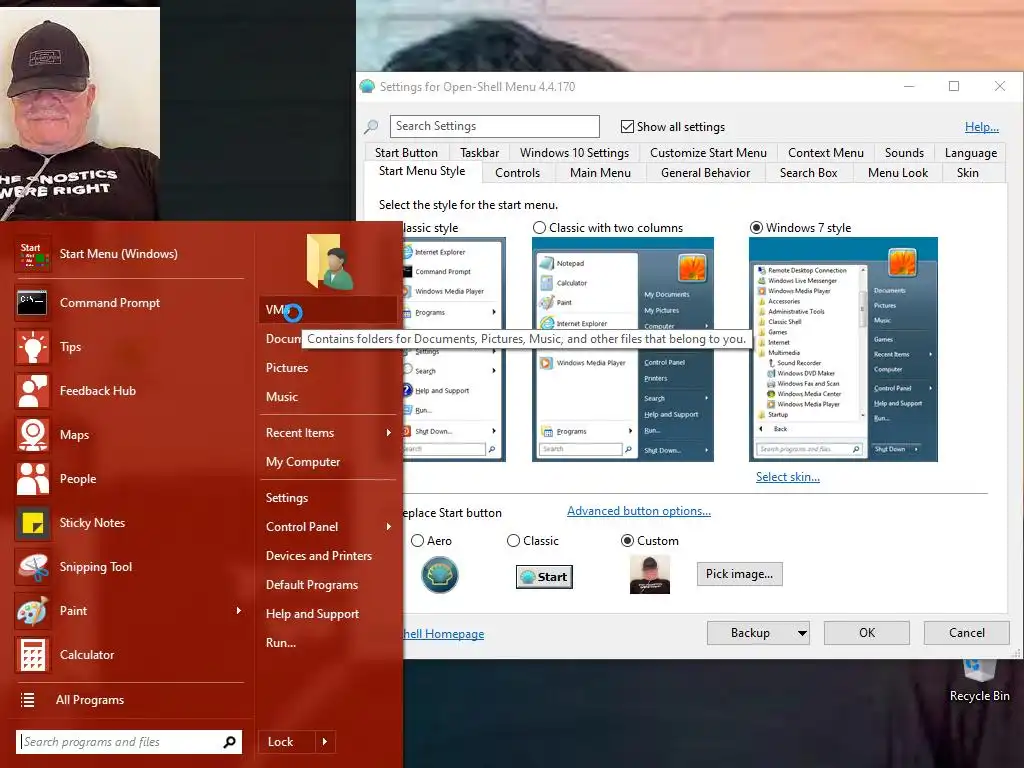Click OK in settings dialog
This screenshot has width=1024, height=768.
[867, 633]
